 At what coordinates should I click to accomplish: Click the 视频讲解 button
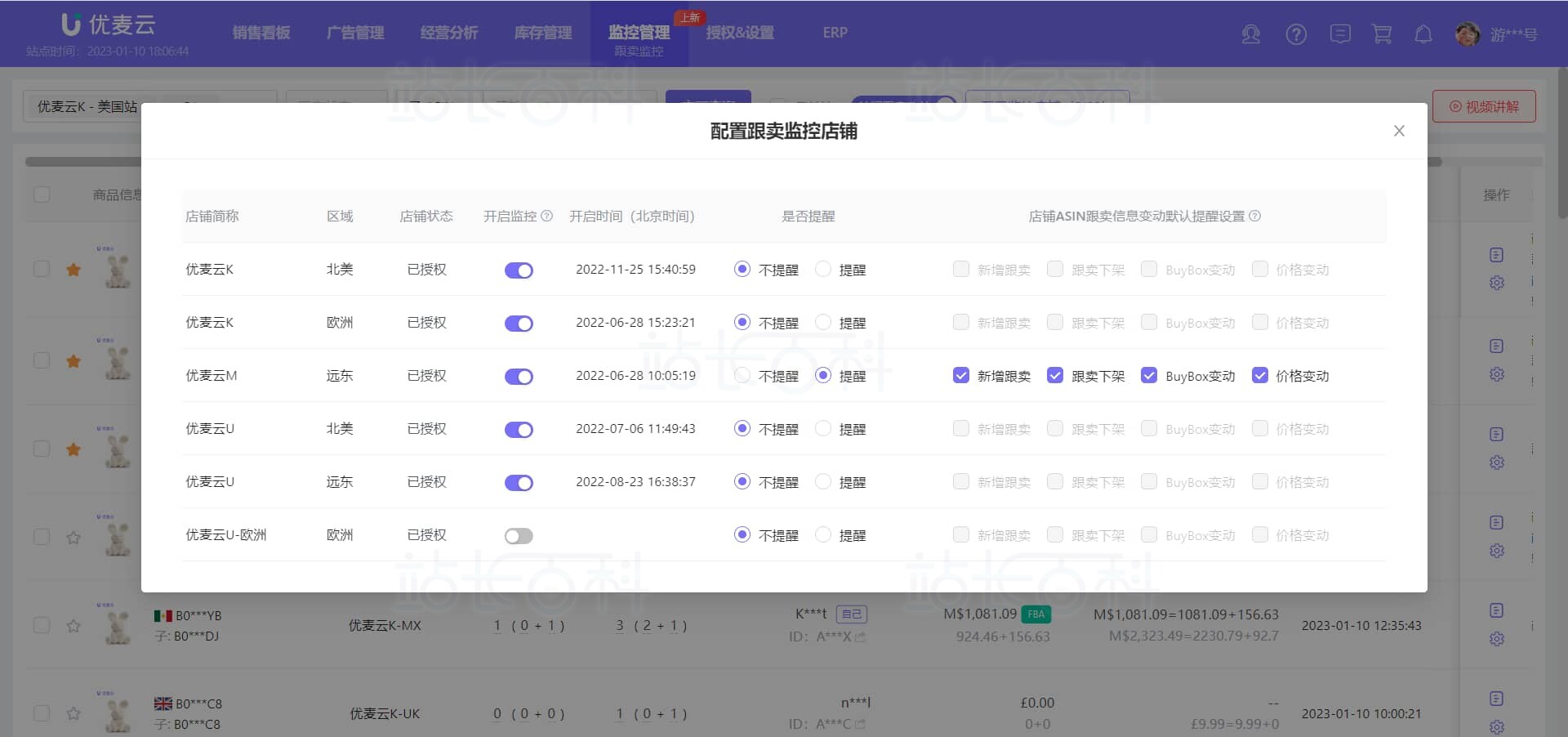(1484, 107)
